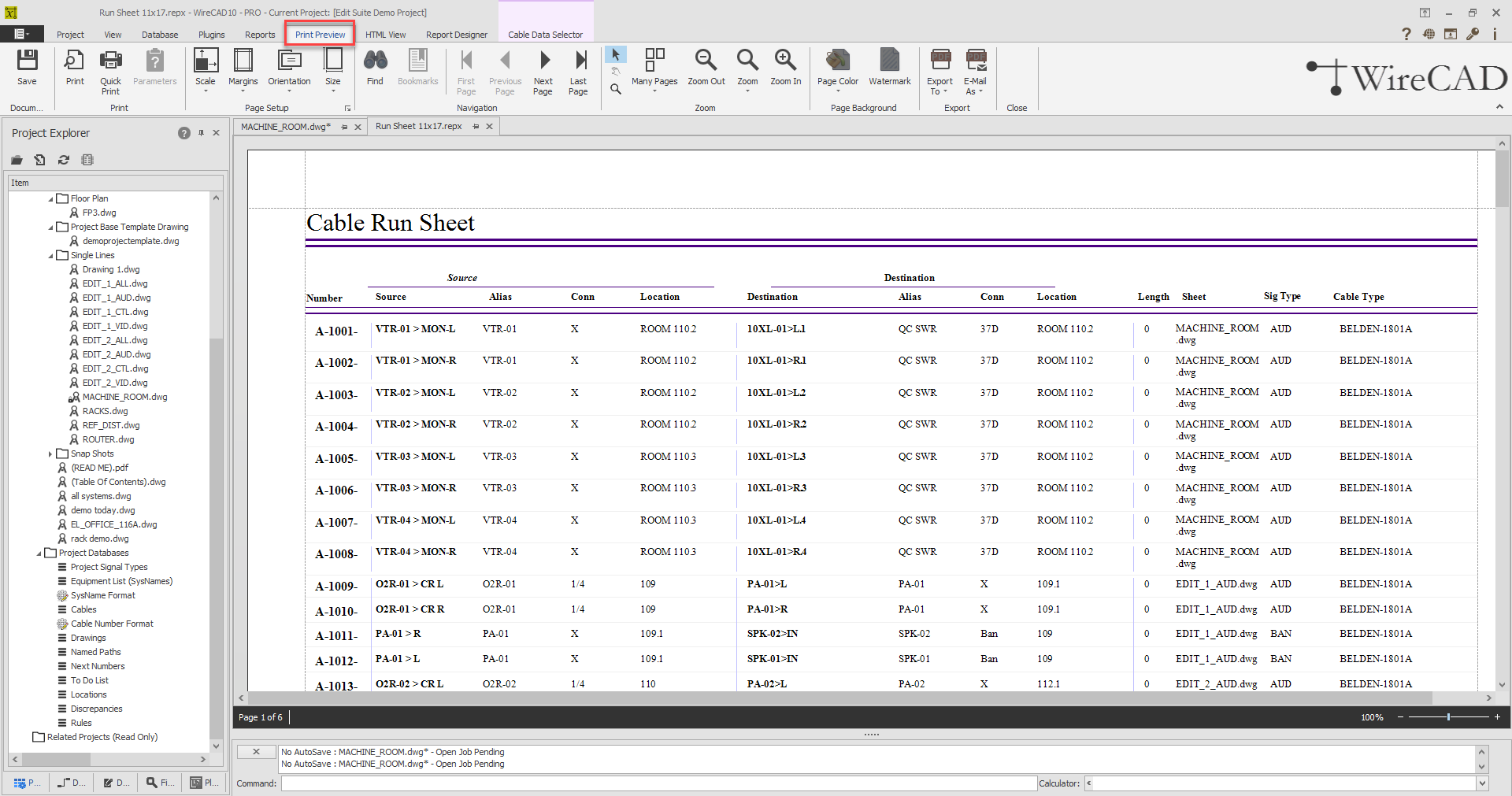
Task: Close the Run Sheet 11x17.repx tab
Action: pos(489,126)
